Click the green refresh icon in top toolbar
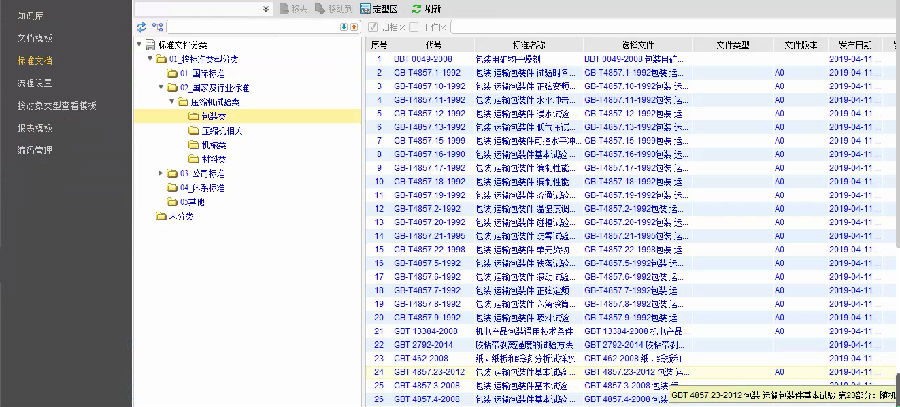 [416, 8]
